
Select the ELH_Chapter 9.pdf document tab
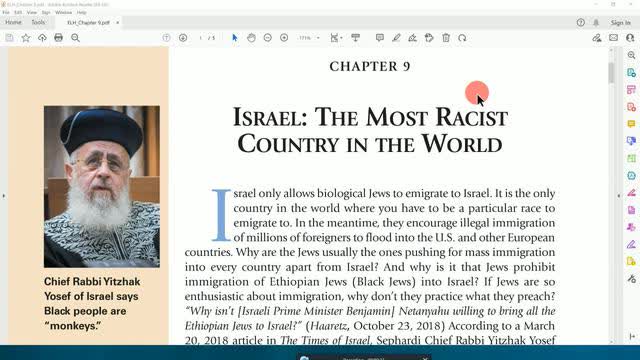click(89, 23)
